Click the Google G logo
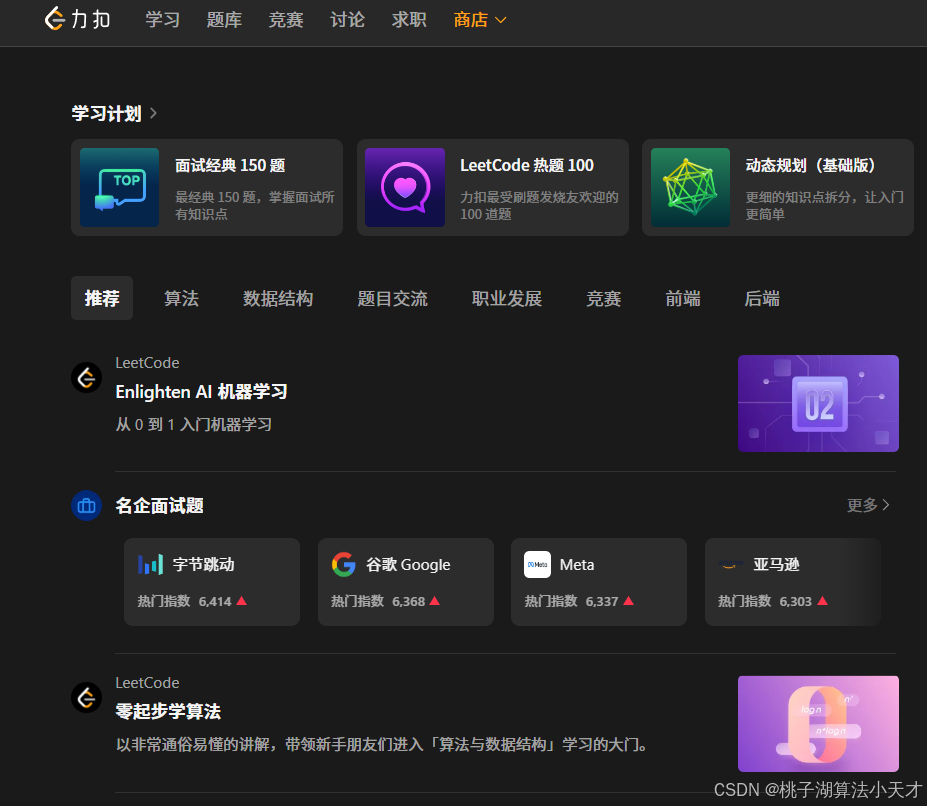 pyautogui.click(x=343, y=564)
